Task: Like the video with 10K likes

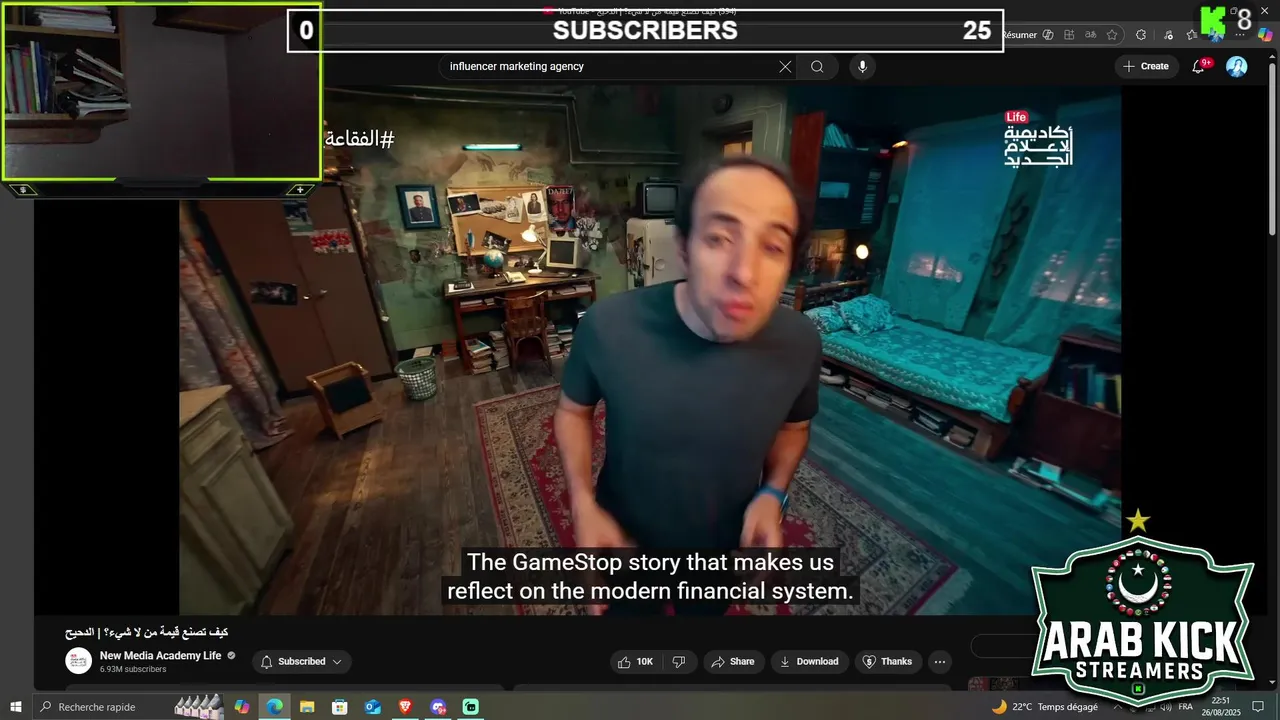Action: [x=636, y=661]
